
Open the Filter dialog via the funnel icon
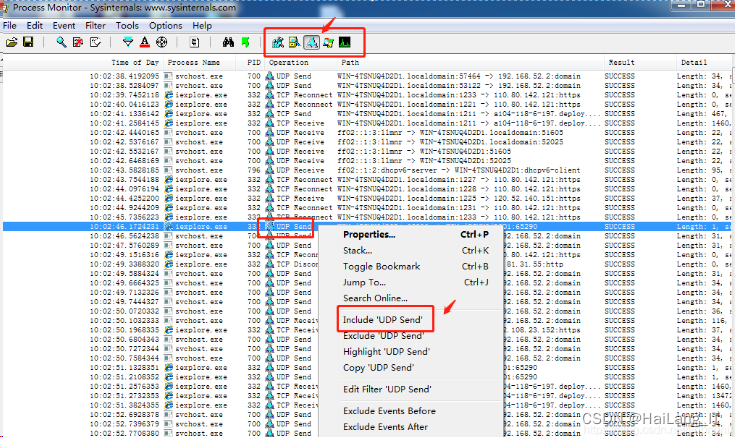[128, 42]
